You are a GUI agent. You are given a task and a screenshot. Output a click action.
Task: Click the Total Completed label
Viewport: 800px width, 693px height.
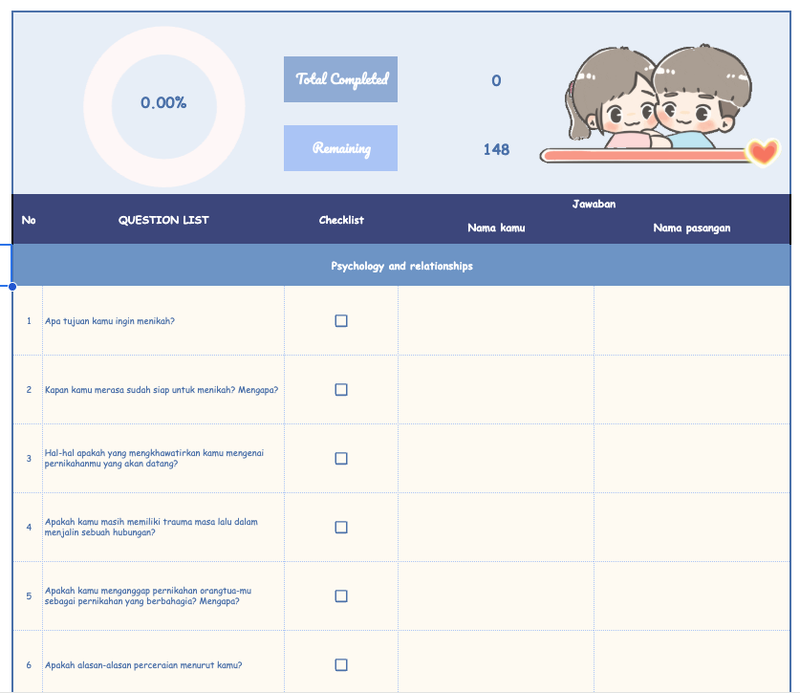pyautogui.click(x=341, y=79)
